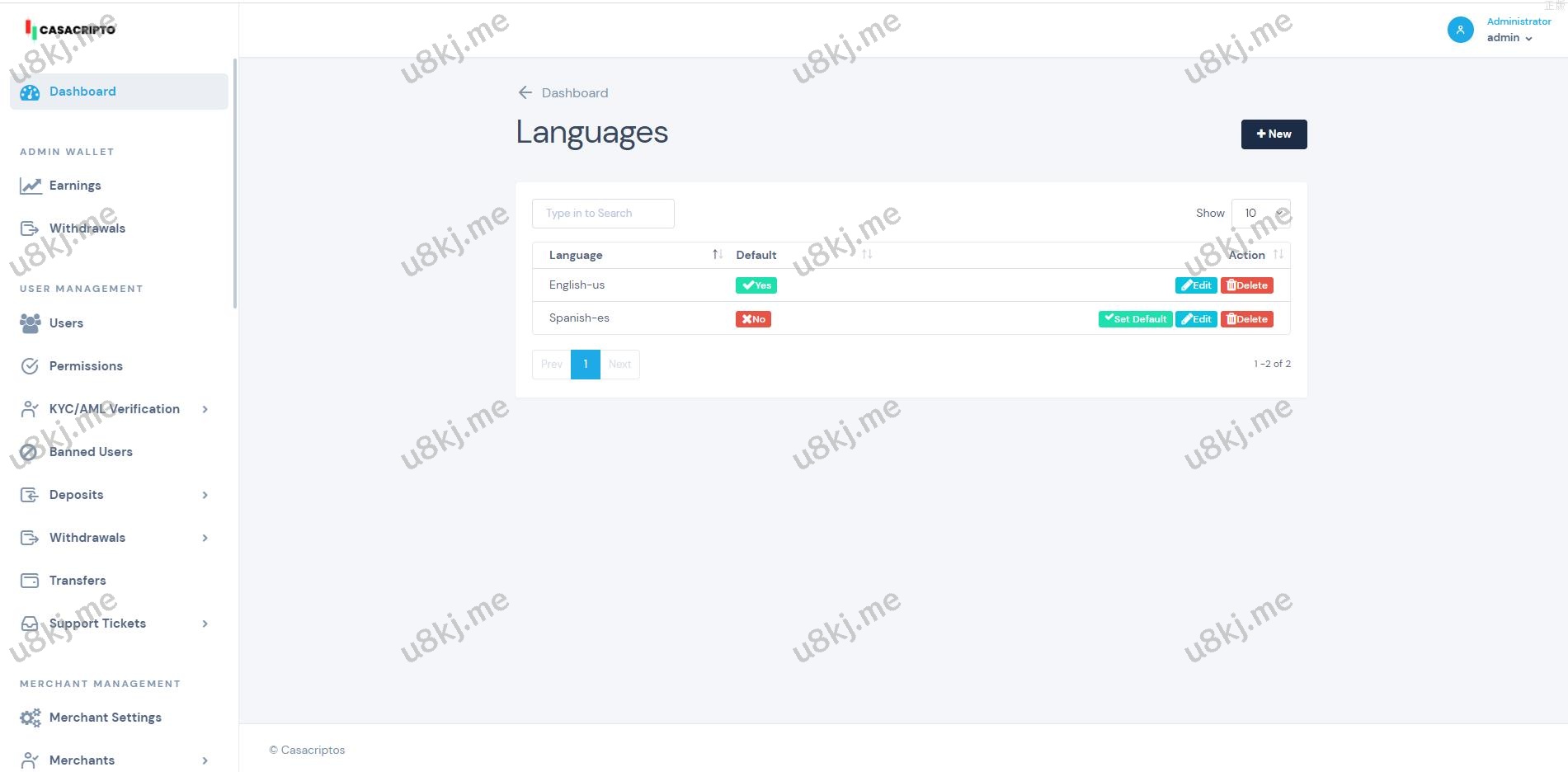Go back using the Dashboard arrow icon
Viewport: 1568px width, 772px height.
[x=525, y=92]
